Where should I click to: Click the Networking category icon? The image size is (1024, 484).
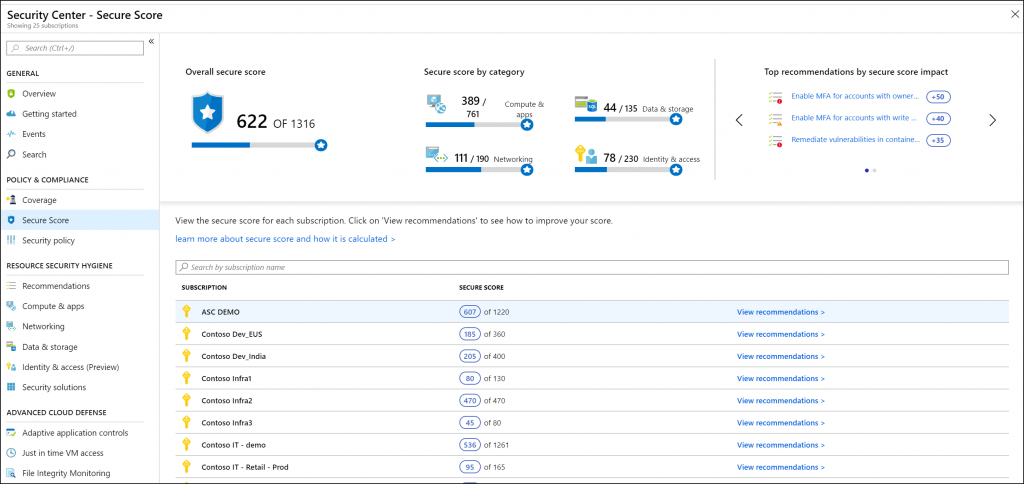point(436,155)
